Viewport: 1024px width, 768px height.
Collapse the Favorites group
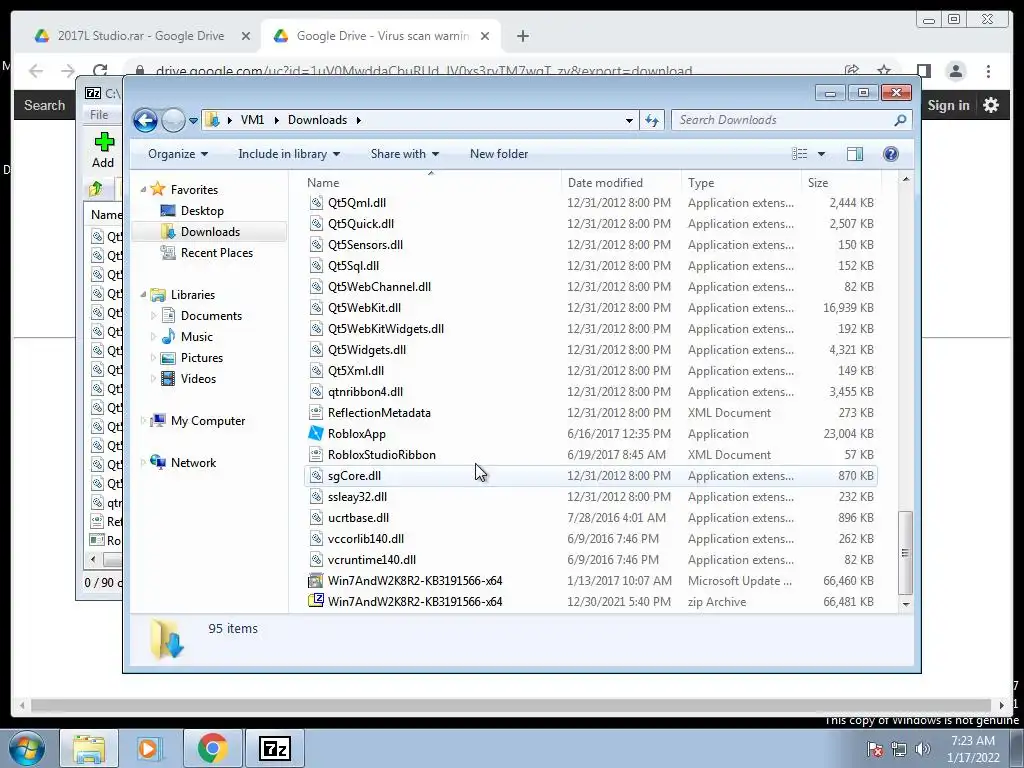(x=143, y=189)
